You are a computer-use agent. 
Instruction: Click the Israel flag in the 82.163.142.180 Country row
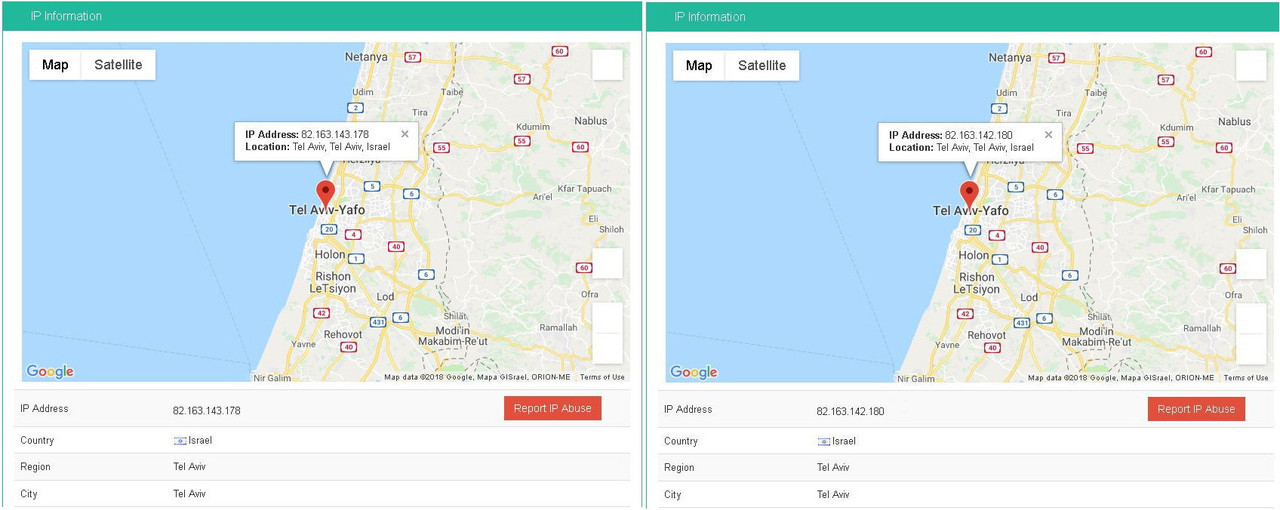point(824,441)
